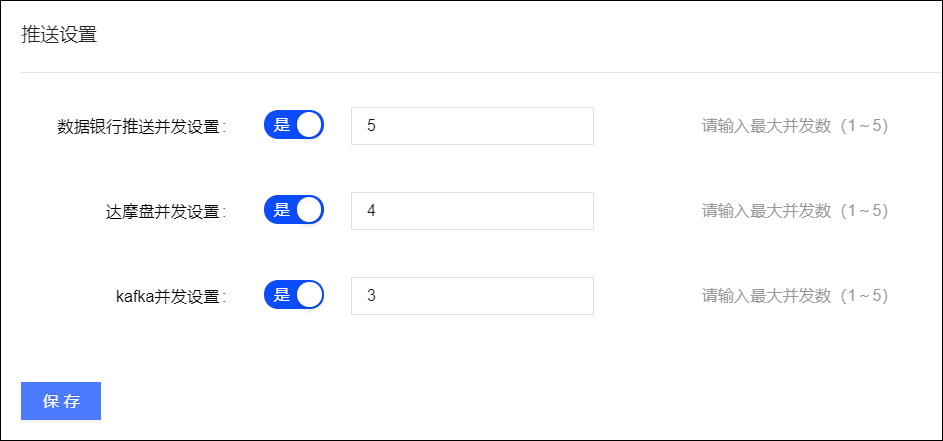This screenshot has height=441, width=943.
Task: Click the 达摩盘并发设置 label text
Action: tap(166, 212)
